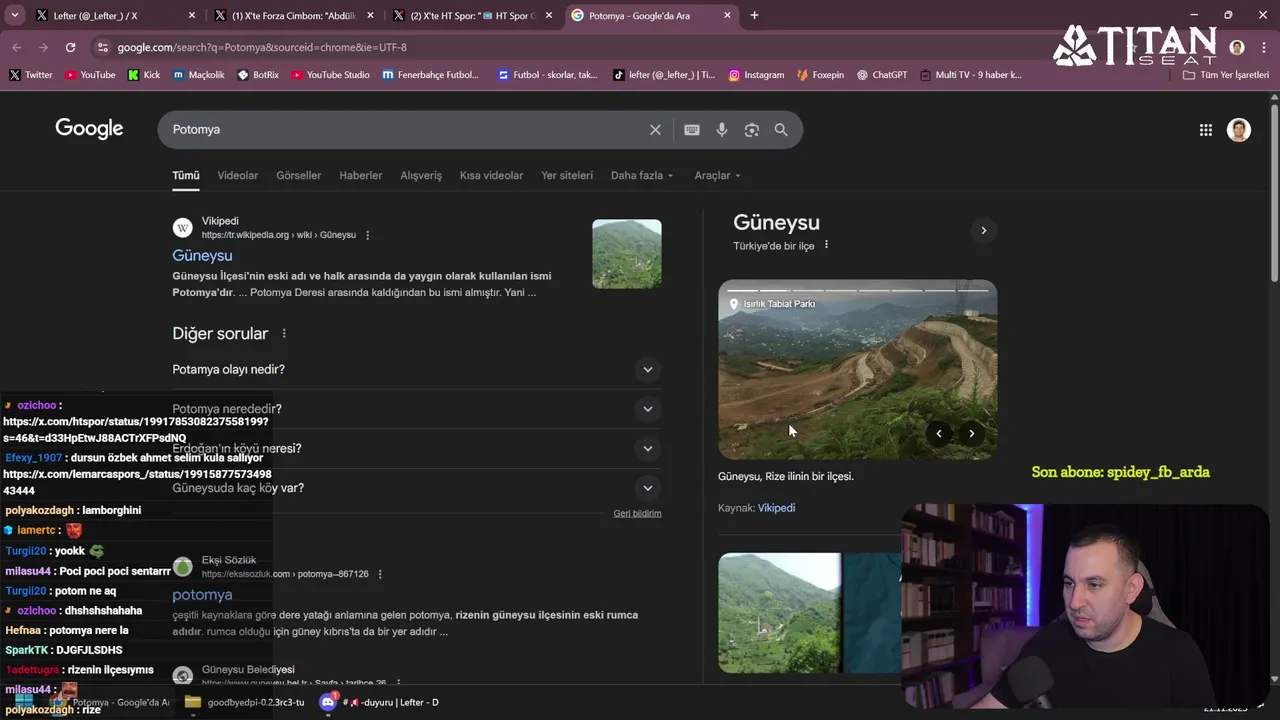Open the YouTube bookmark
Image resolution: width=1280 pixels, height=720 pixels.
coord(90,75)
